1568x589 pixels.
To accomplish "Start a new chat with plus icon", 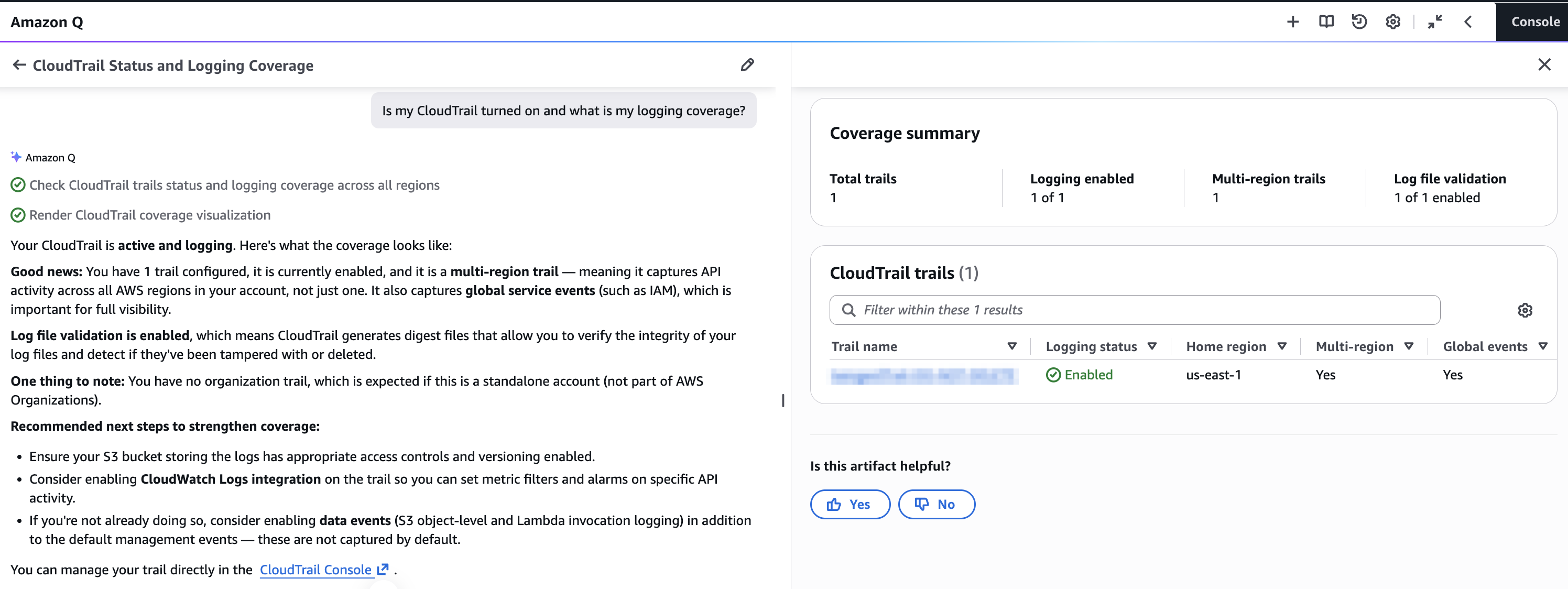I will [x=1292, y=22].
